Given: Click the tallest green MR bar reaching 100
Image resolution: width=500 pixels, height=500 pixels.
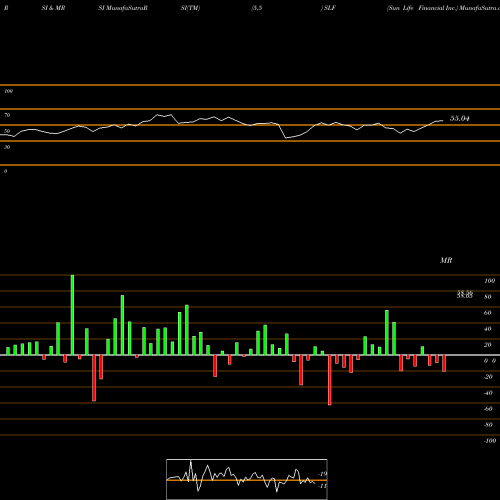Looking at the screenshot, I should tap(72, 315).
